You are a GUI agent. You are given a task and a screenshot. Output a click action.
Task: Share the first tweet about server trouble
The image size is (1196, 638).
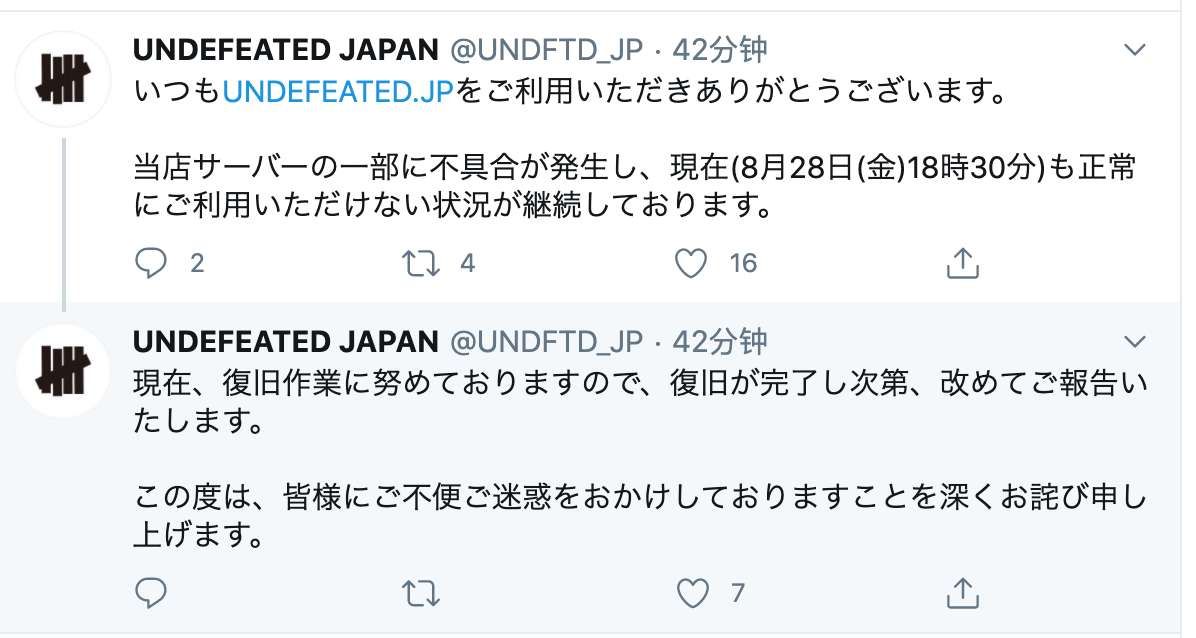pos(961,263)
